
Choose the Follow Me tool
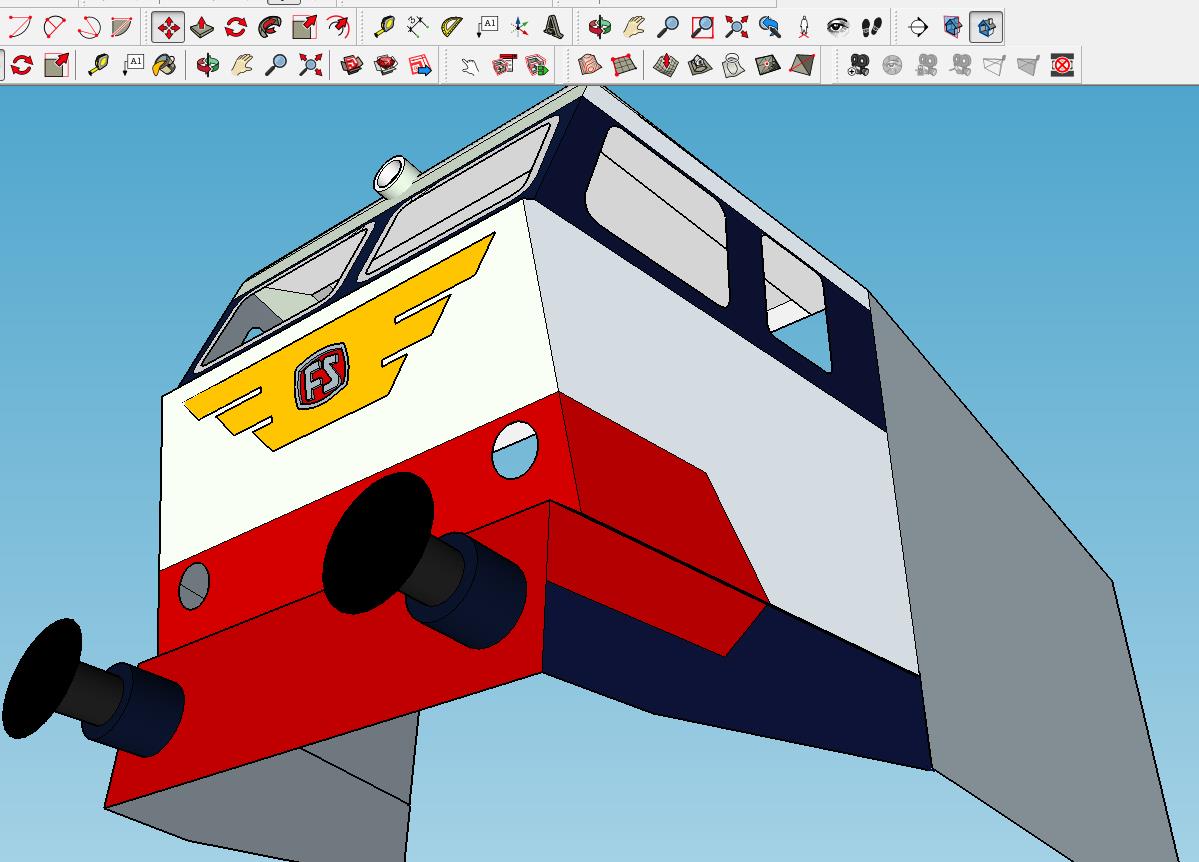click(269, 27)
